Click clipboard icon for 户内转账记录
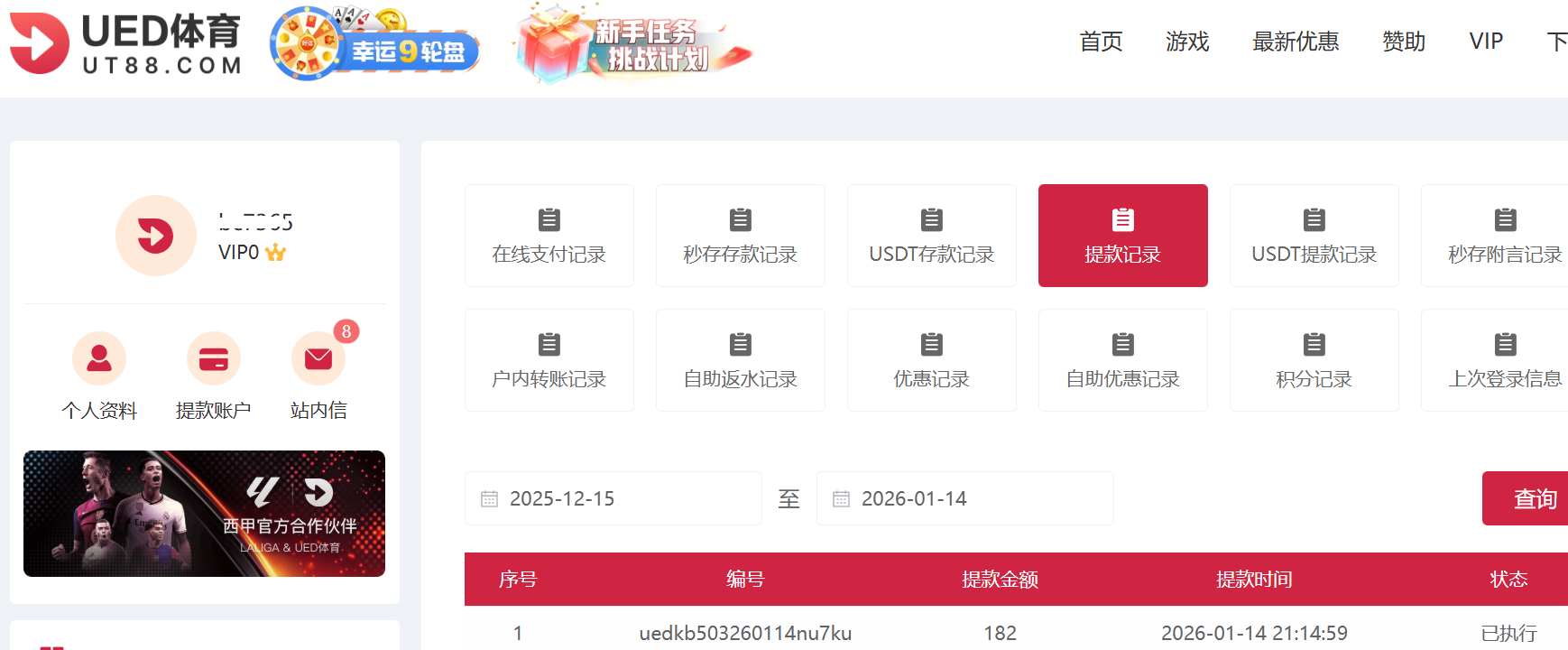Viewport: 1568px width, 650px height. click(x=549, y=344)
